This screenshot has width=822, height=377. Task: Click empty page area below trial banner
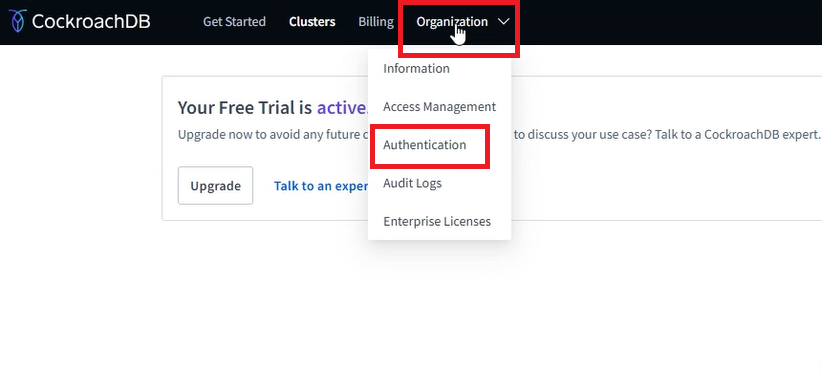click(x=411, y=304)
